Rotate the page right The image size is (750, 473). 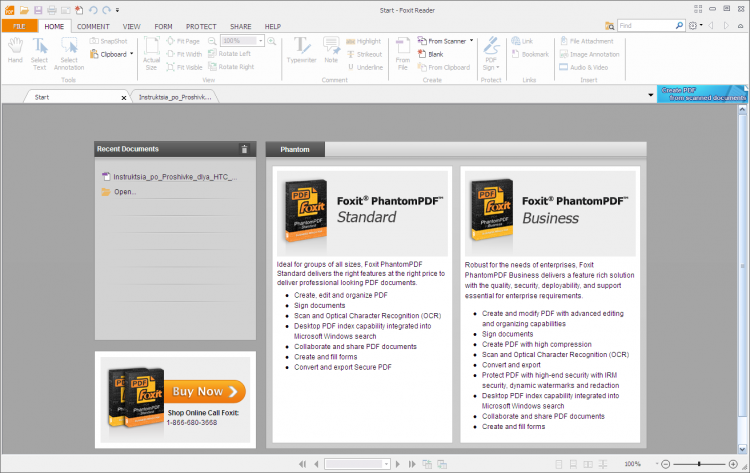point(231,66)
